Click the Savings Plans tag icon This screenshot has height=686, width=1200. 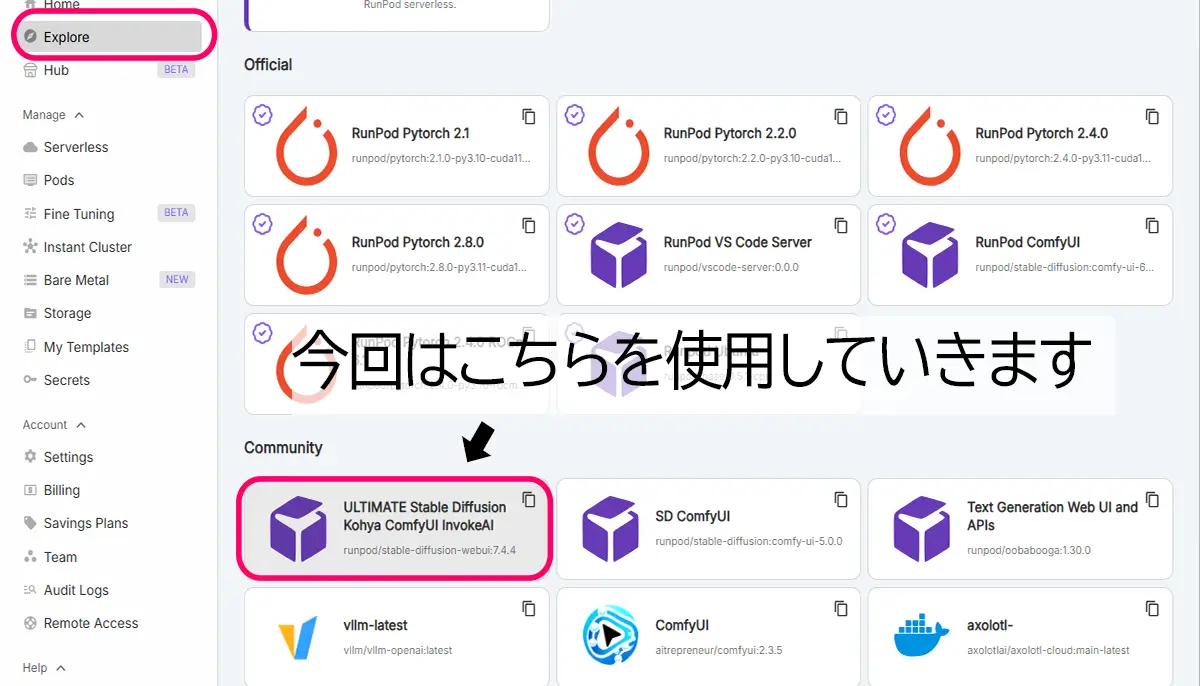coord(30,523)
